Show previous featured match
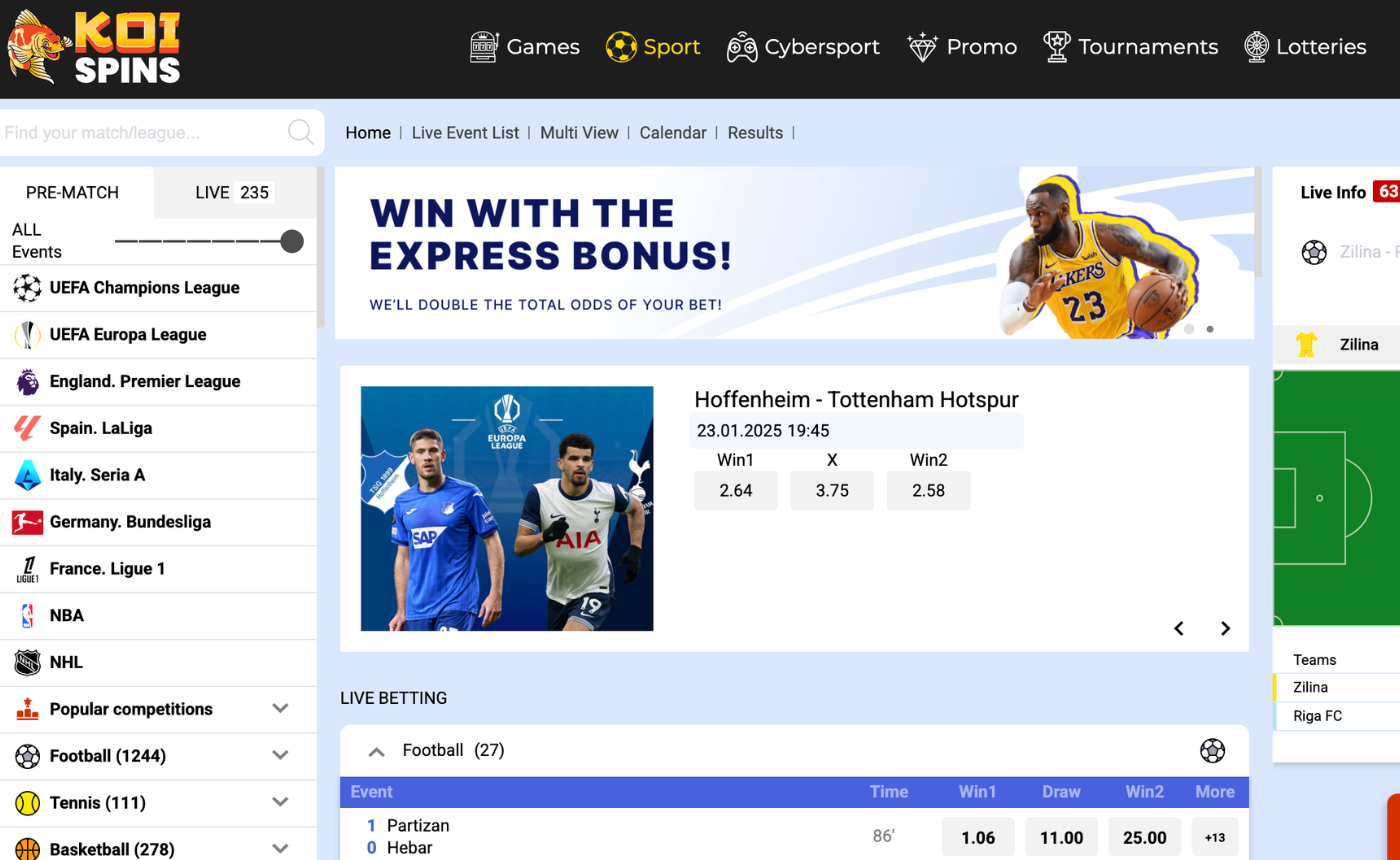1400x860 pixels. pos(1179,629)
